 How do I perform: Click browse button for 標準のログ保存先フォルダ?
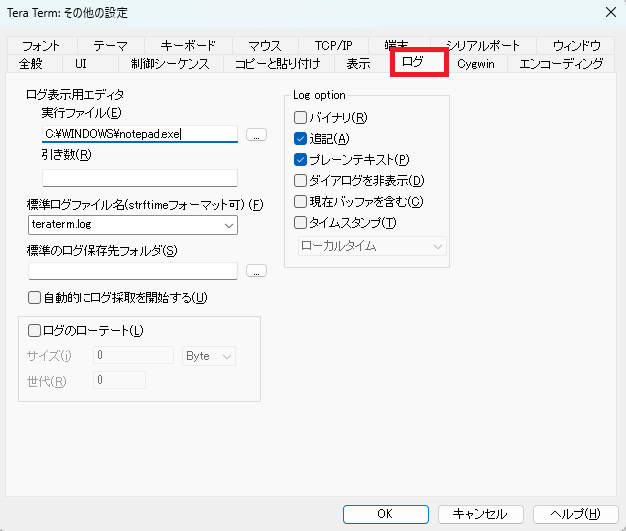[x=256, y=271]
